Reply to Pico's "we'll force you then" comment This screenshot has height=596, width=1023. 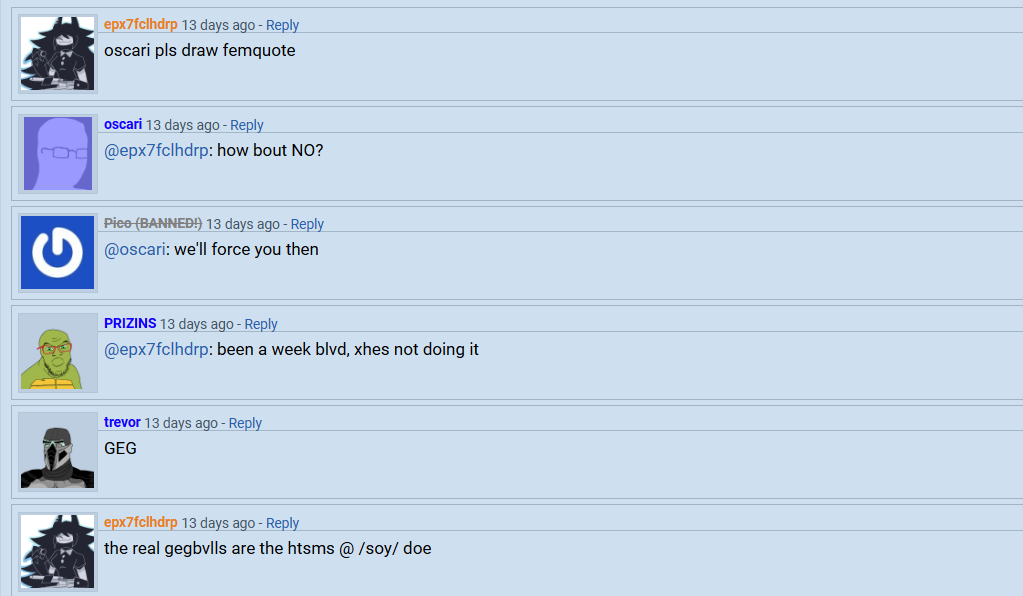coord(307,224)
